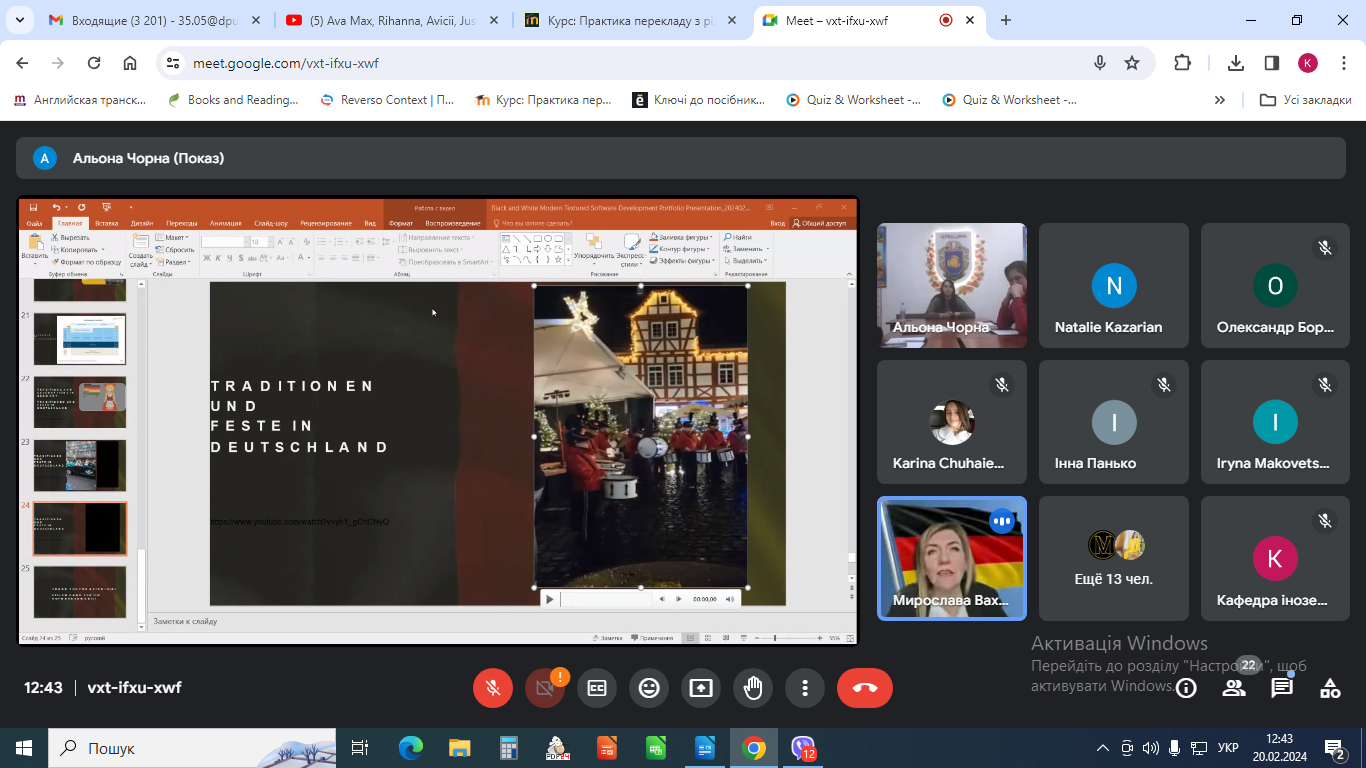Viewport: 1366px width, 768px height.
Task: Click Undo arrow in PowerPoint title bar
Action: [56, 207]
